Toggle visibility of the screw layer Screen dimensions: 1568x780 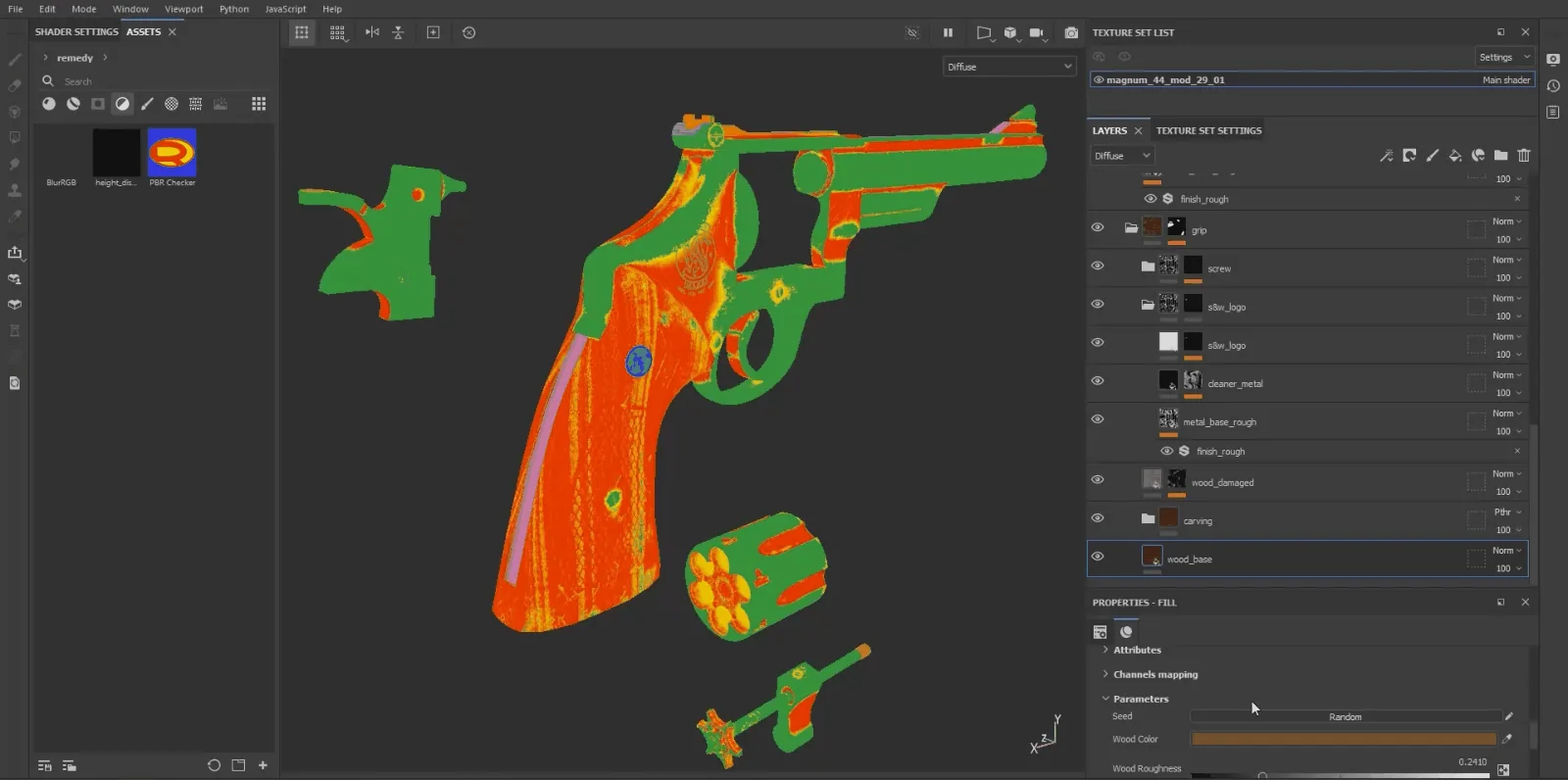tap(1098, 266)
